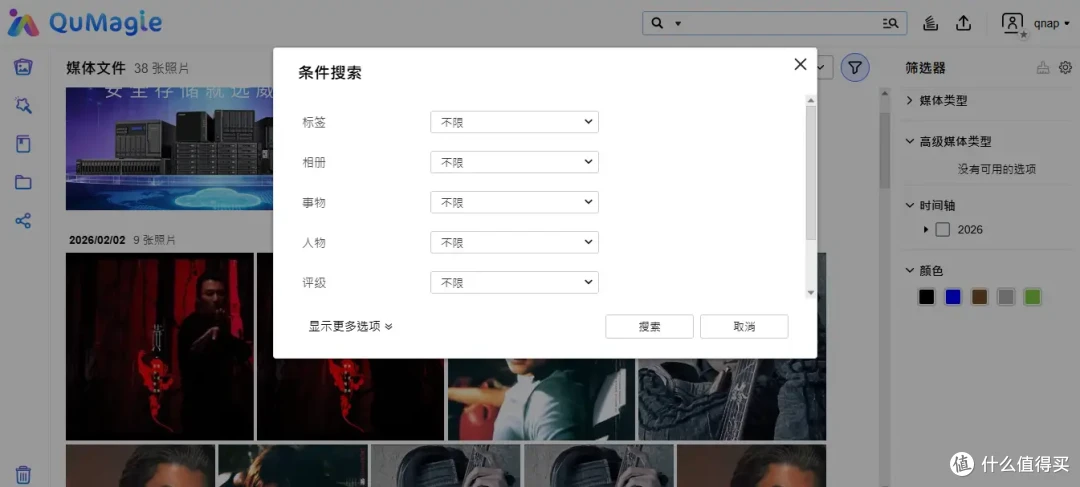Open the advanced search icon in search bar
The width and height of the screenshot is (1080, 487).
tap(891, 23)
